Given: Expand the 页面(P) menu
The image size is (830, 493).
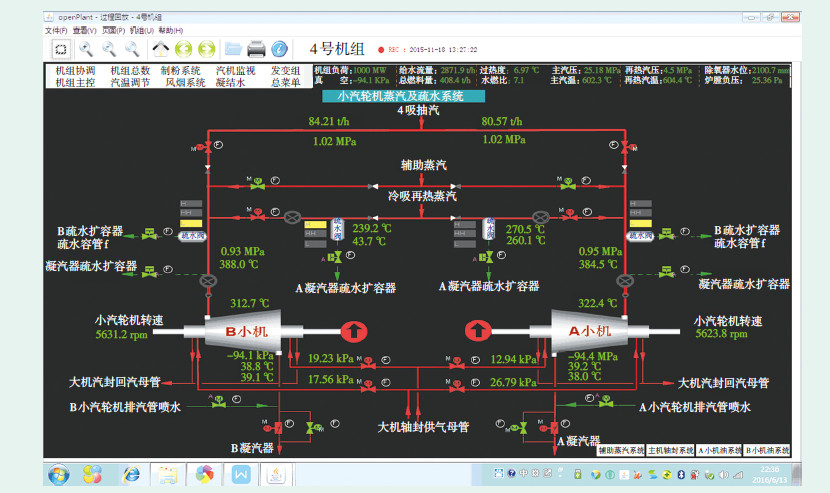Looking at the screenshot, I should point(114,31).
